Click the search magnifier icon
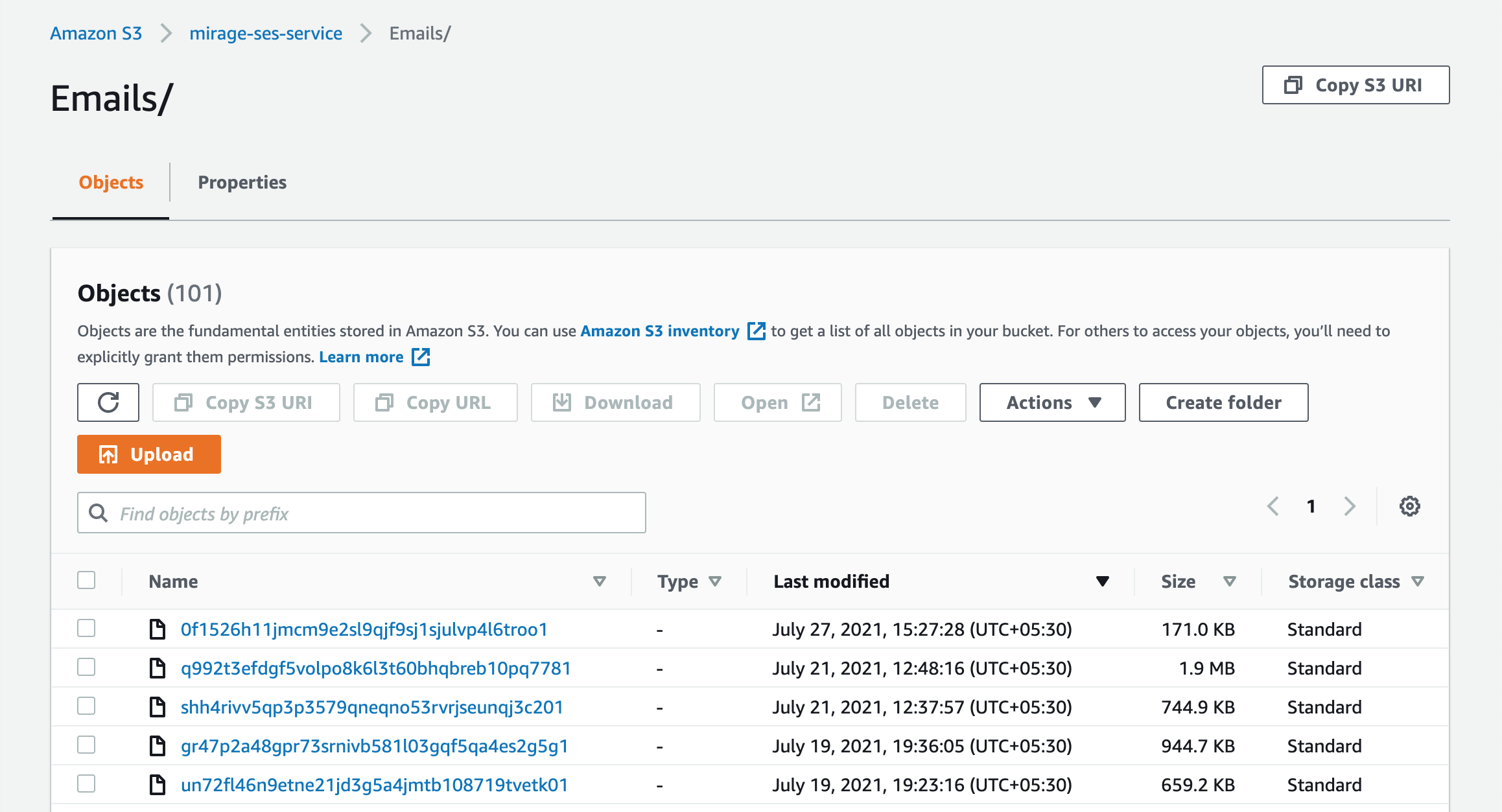The height and width of the screenshot is (812, 1502). (x=99, y=513)
